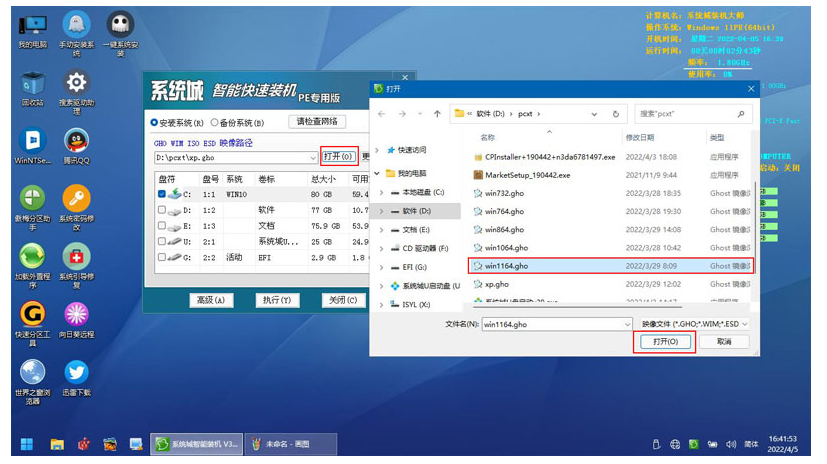Launch 系统密码修改 key icon
Viewport: 827px width, 464px height.
coord(76,198)
